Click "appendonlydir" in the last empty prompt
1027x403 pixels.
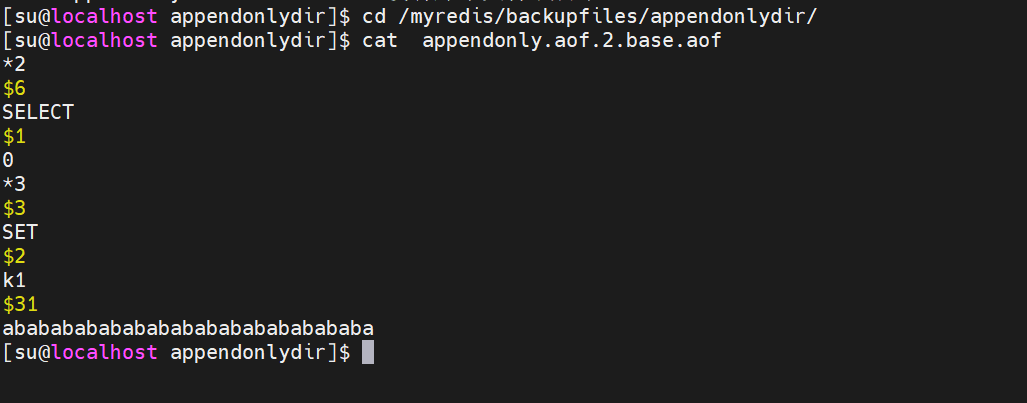pyautogui.click(x=249, y=352)
